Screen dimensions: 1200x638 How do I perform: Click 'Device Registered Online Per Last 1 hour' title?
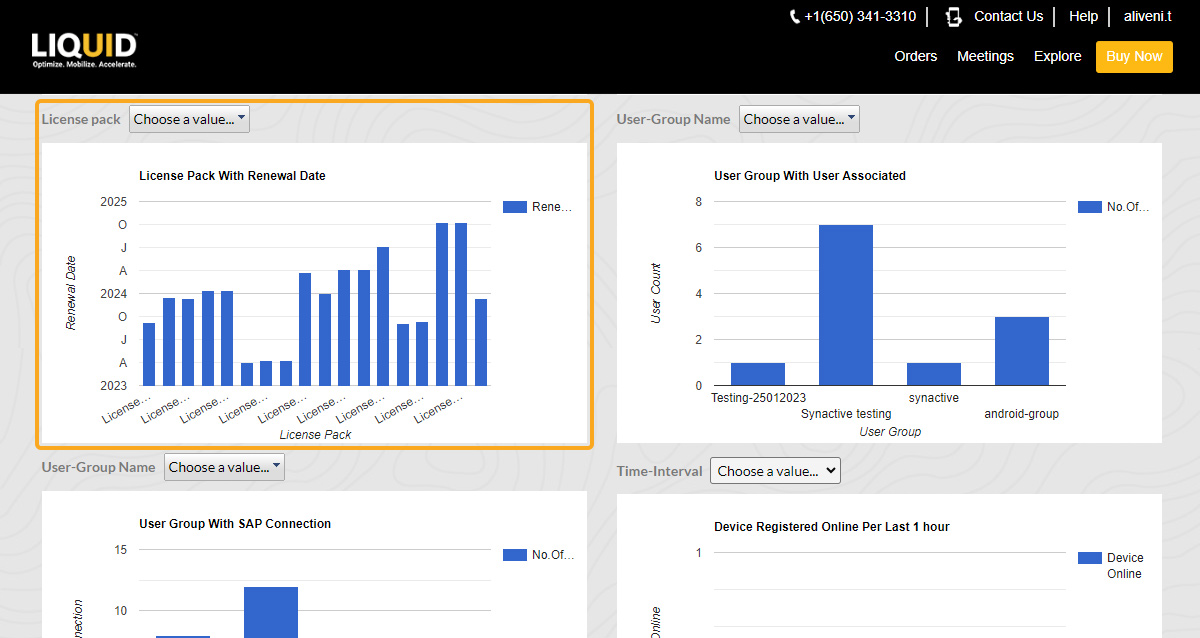[x=832, y=527]
